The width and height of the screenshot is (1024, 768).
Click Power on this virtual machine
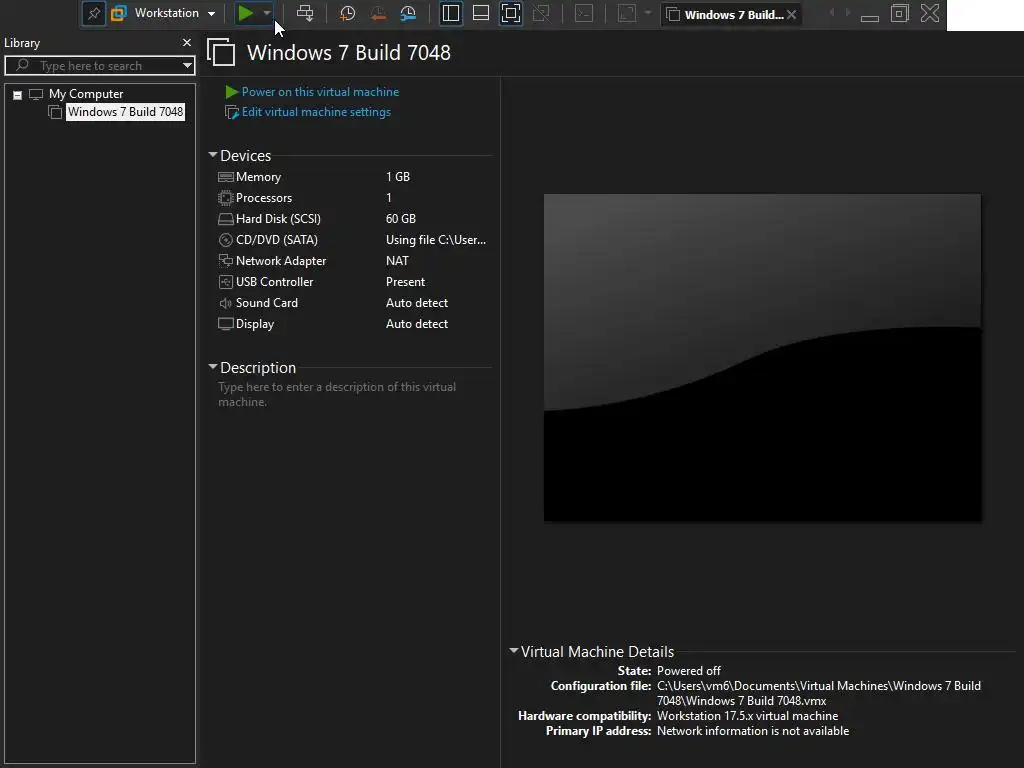pos(320,92)
